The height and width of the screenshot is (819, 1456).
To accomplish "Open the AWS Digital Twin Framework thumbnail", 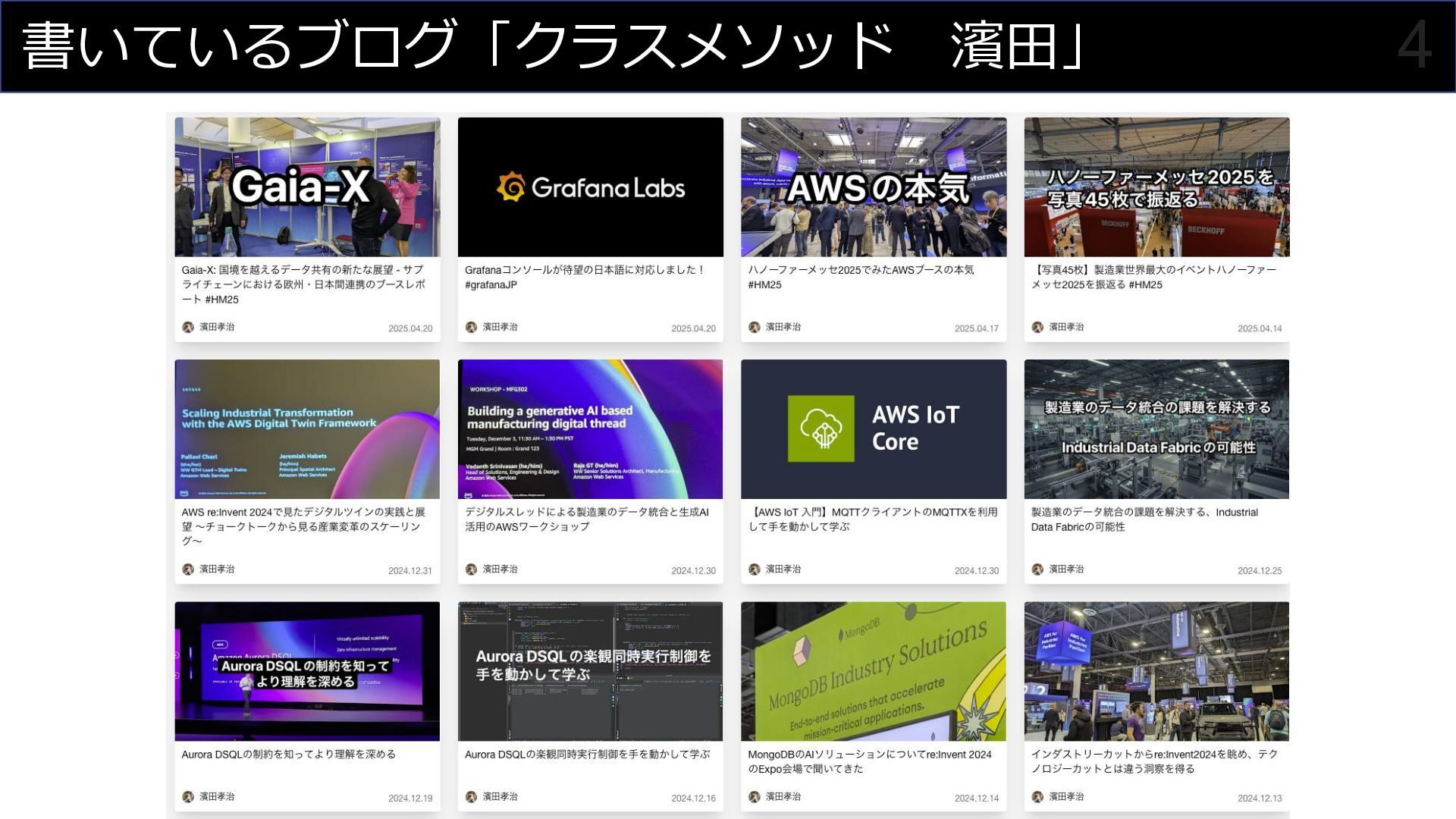I will tap(307, 428).
